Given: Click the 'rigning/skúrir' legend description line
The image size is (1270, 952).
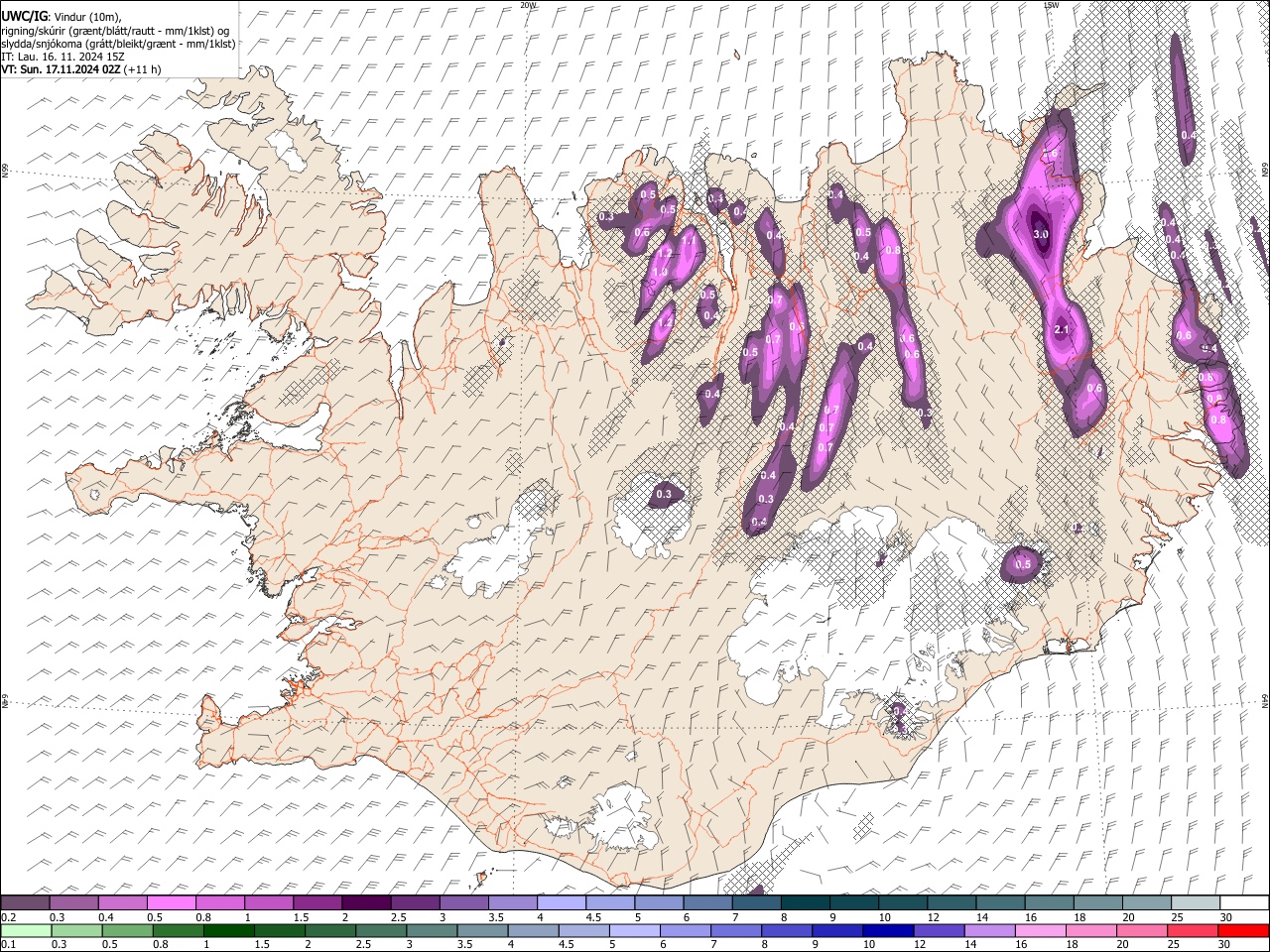Looking at the screenshot, I should pos(116,30).
